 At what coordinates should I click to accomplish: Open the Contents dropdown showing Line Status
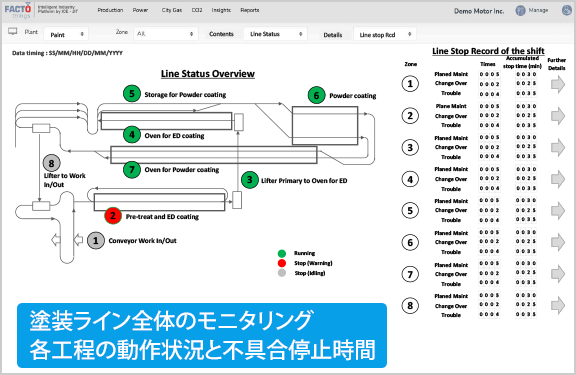pos(275,34)
